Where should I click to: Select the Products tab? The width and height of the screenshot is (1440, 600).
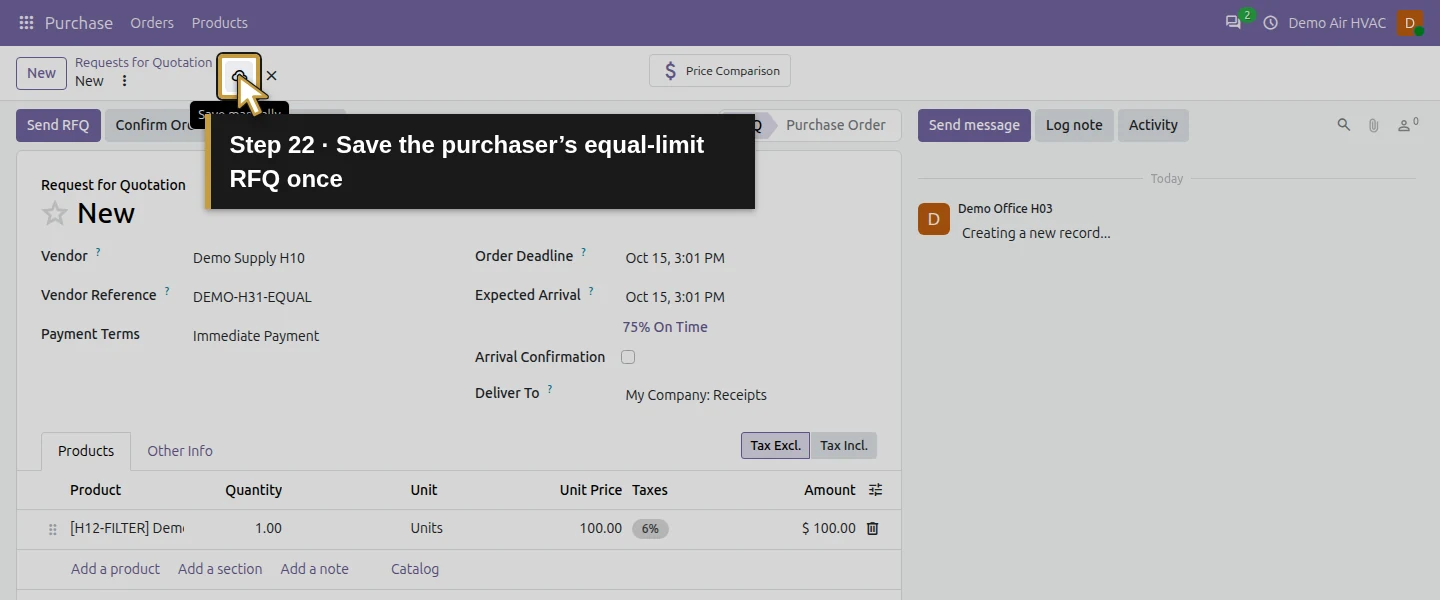point(86,451)
